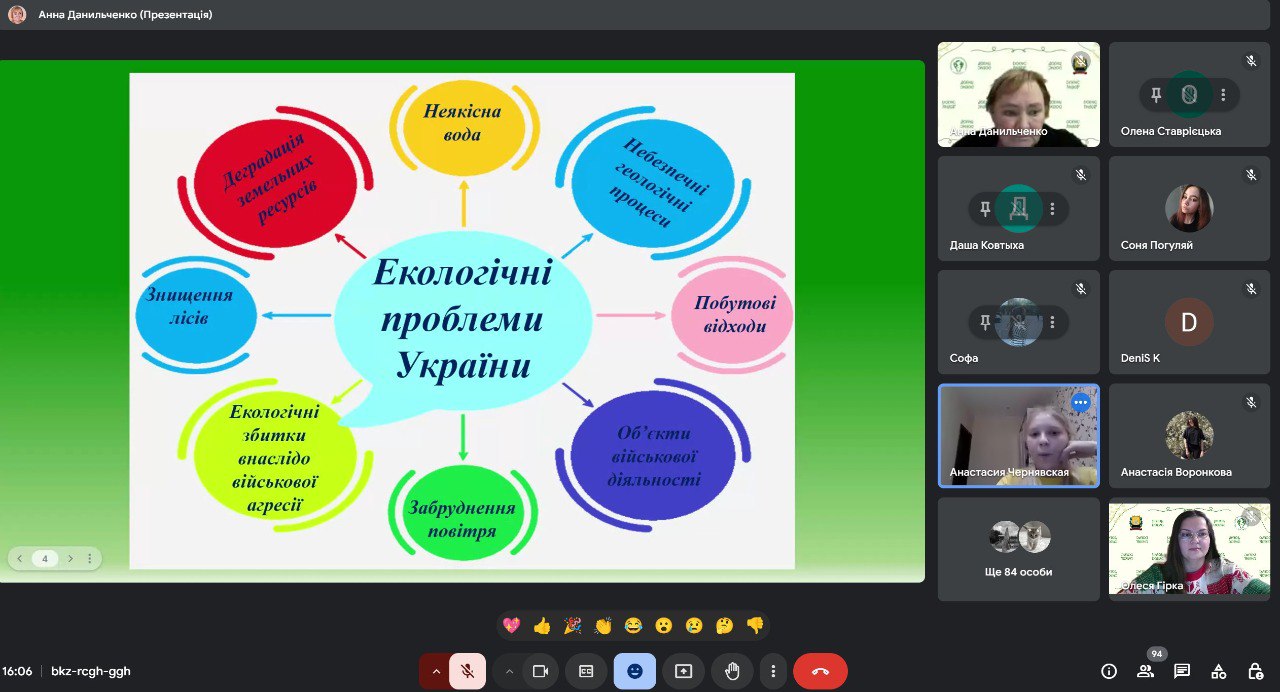This screenshot has width=1280, height=692.
Task: Send party popper reaction
Action: (x=572, y=626)
